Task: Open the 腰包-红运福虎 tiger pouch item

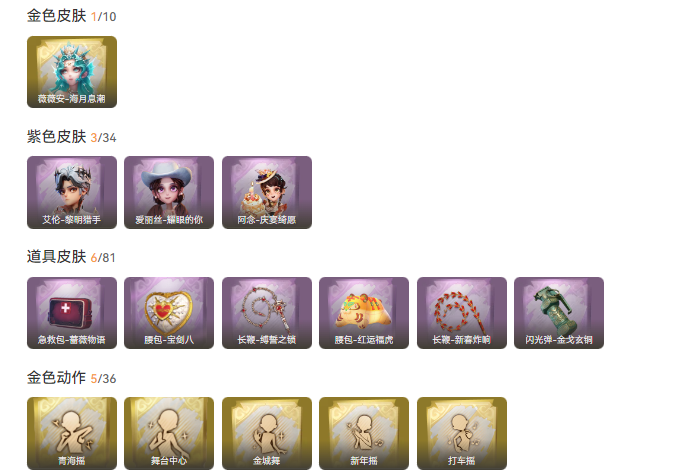Action: click(364, 313)
